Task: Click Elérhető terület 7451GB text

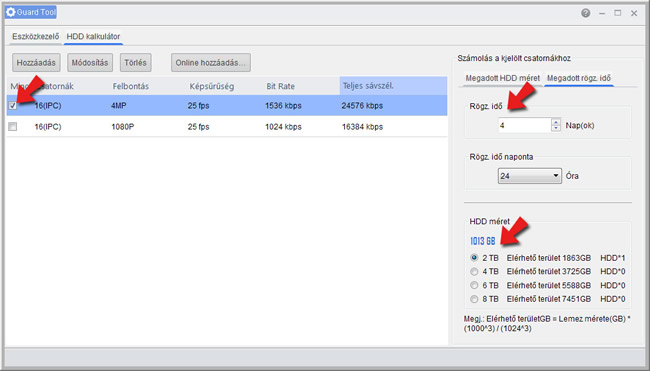Action: 548,299
